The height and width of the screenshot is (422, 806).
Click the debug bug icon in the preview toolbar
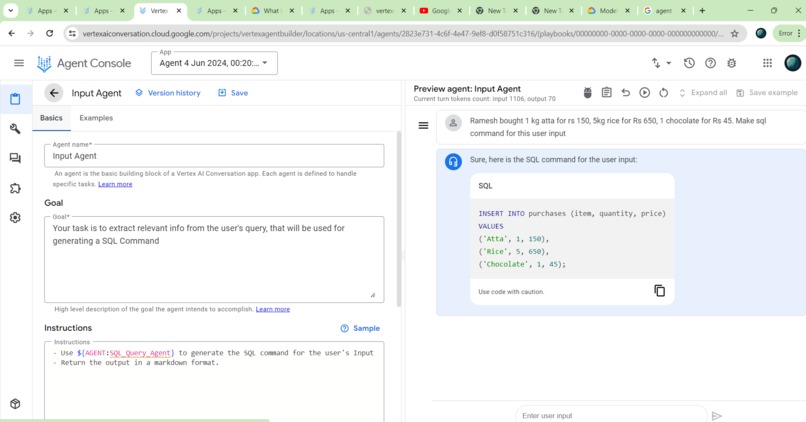(x=588, y=93)
